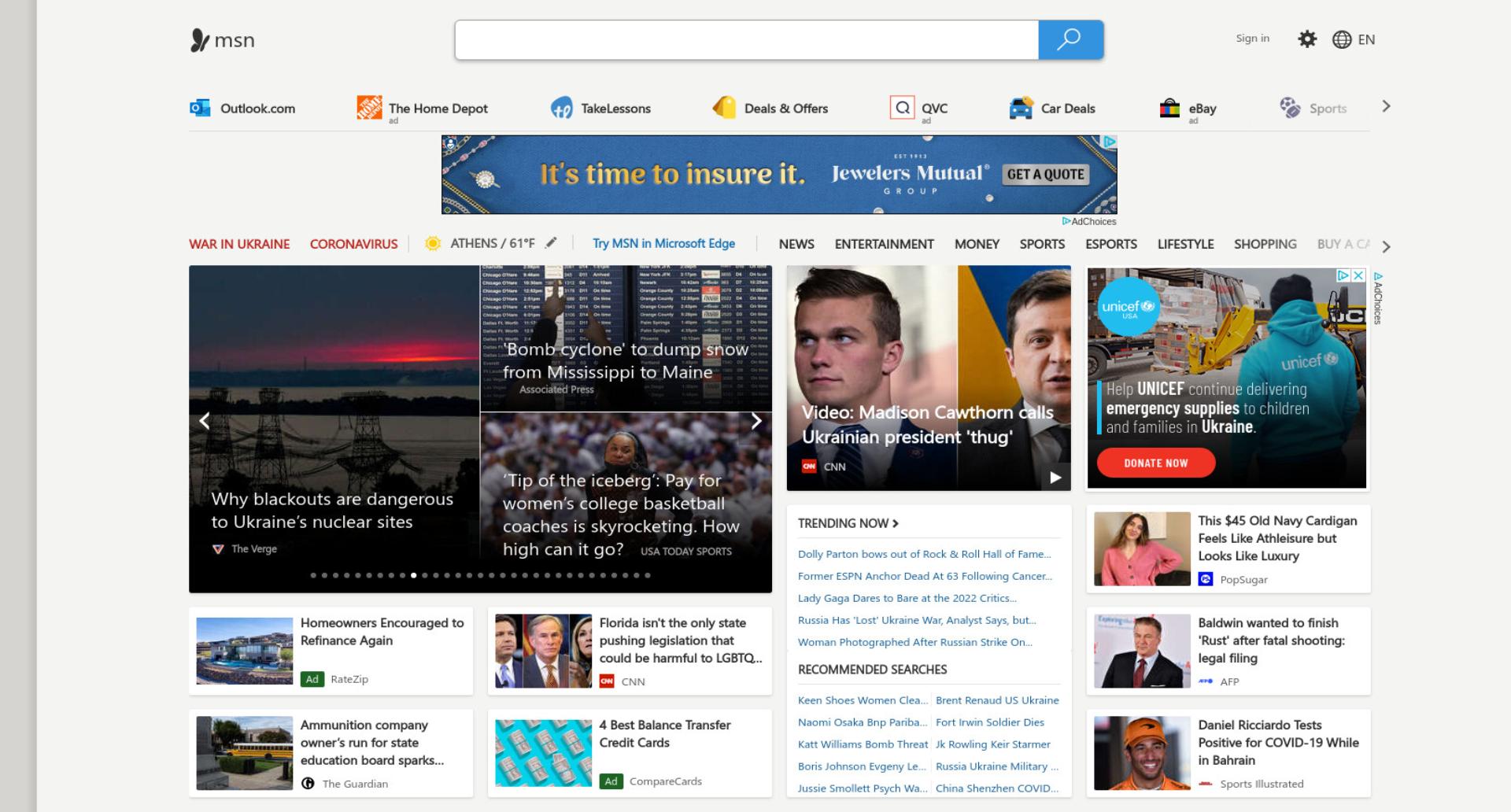Viewport: 1511px width, 812px height.
Task: Expand more navigation categories chevron
Action: click(1386, 246)
